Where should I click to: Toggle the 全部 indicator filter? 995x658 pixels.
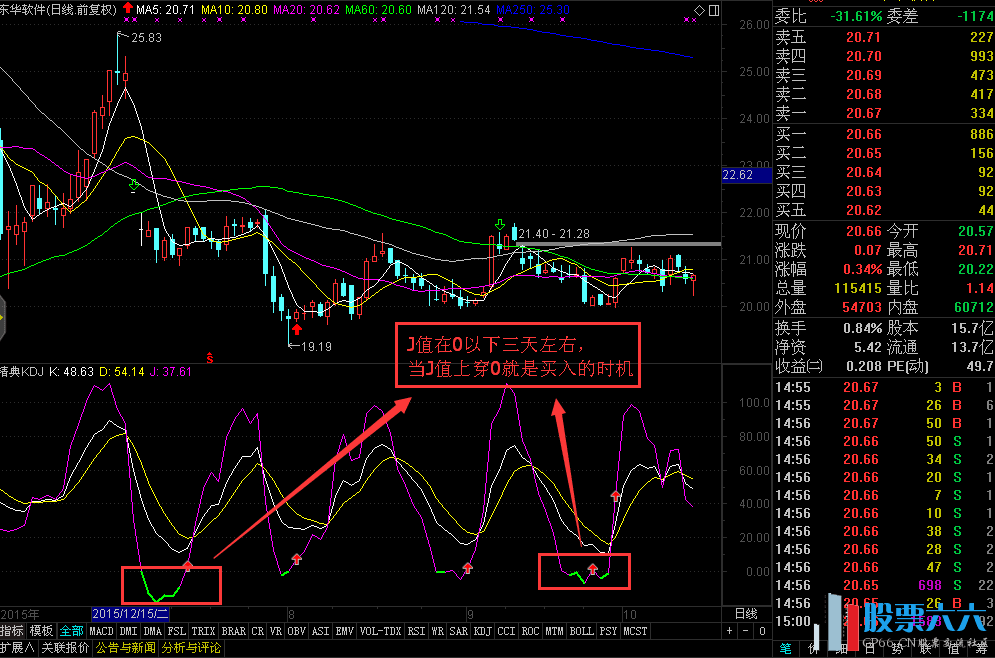coord(72,631)
